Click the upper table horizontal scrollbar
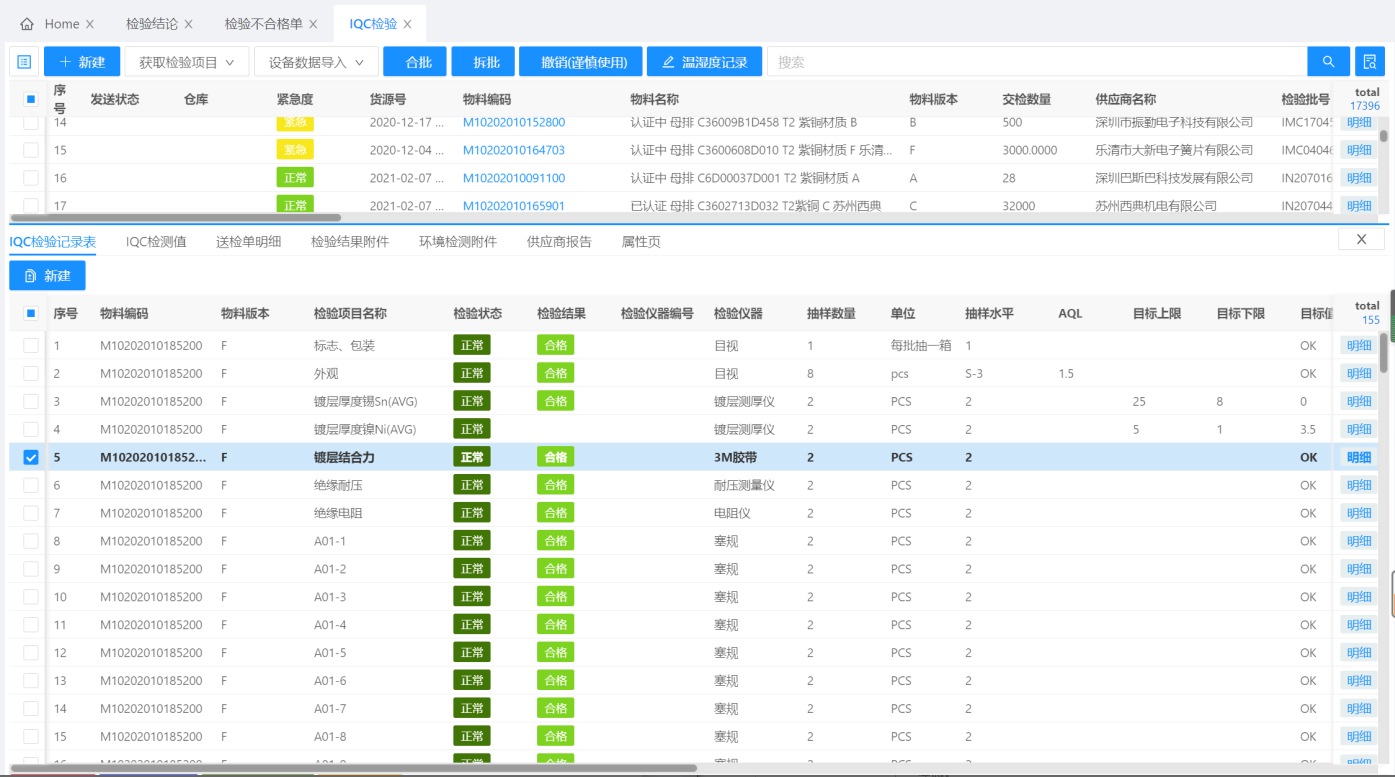This screenshot has height=777, width=1395. click(x=175, y=217)
